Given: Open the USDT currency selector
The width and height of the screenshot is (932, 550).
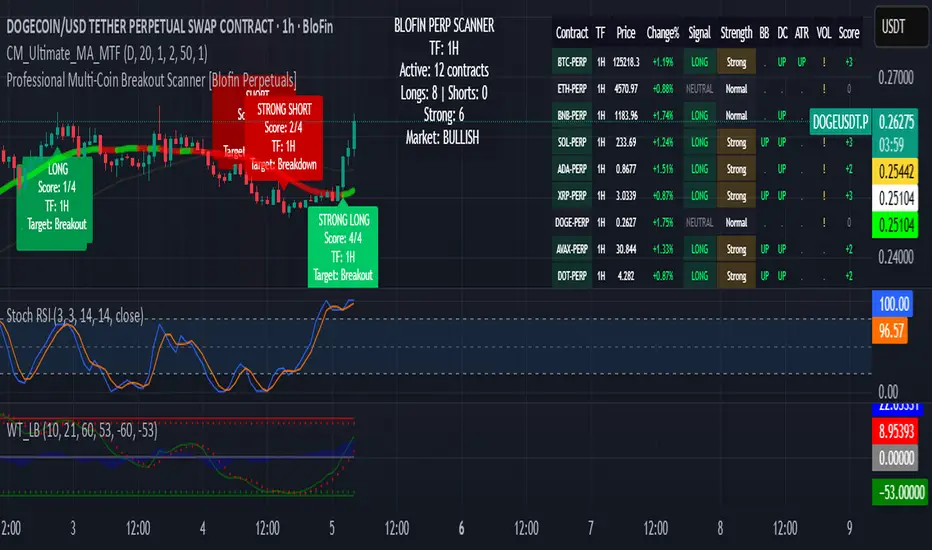Looking at the screenshot, I should pos(901,27).
